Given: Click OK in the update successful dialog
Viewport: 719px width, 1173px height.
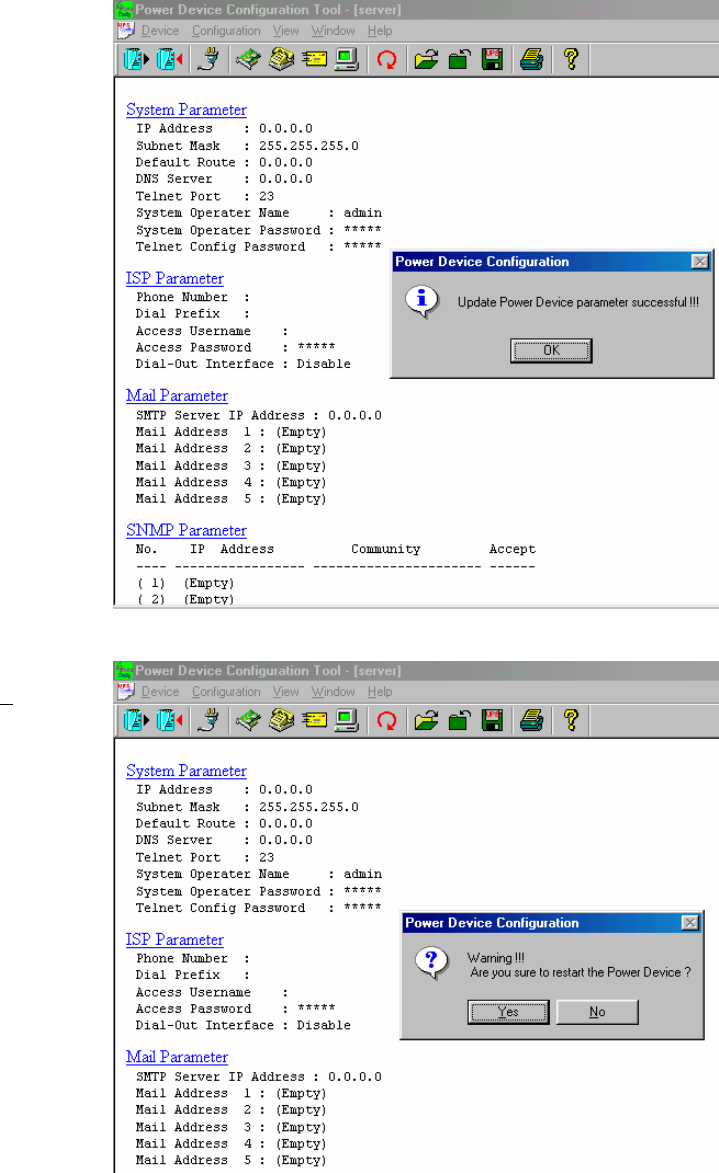Looking at the screenshot, I should click(551, 350).
